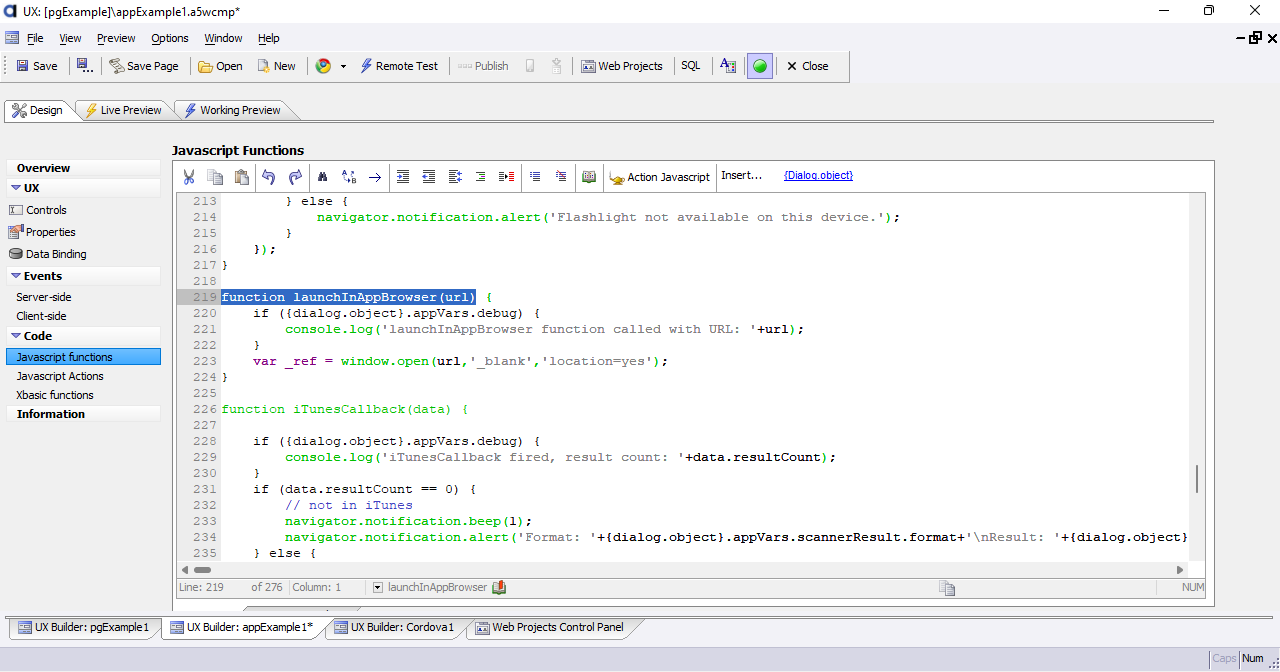Click the SQL toolbar button
1280x672 pixels.
click(x=691, y=66)
